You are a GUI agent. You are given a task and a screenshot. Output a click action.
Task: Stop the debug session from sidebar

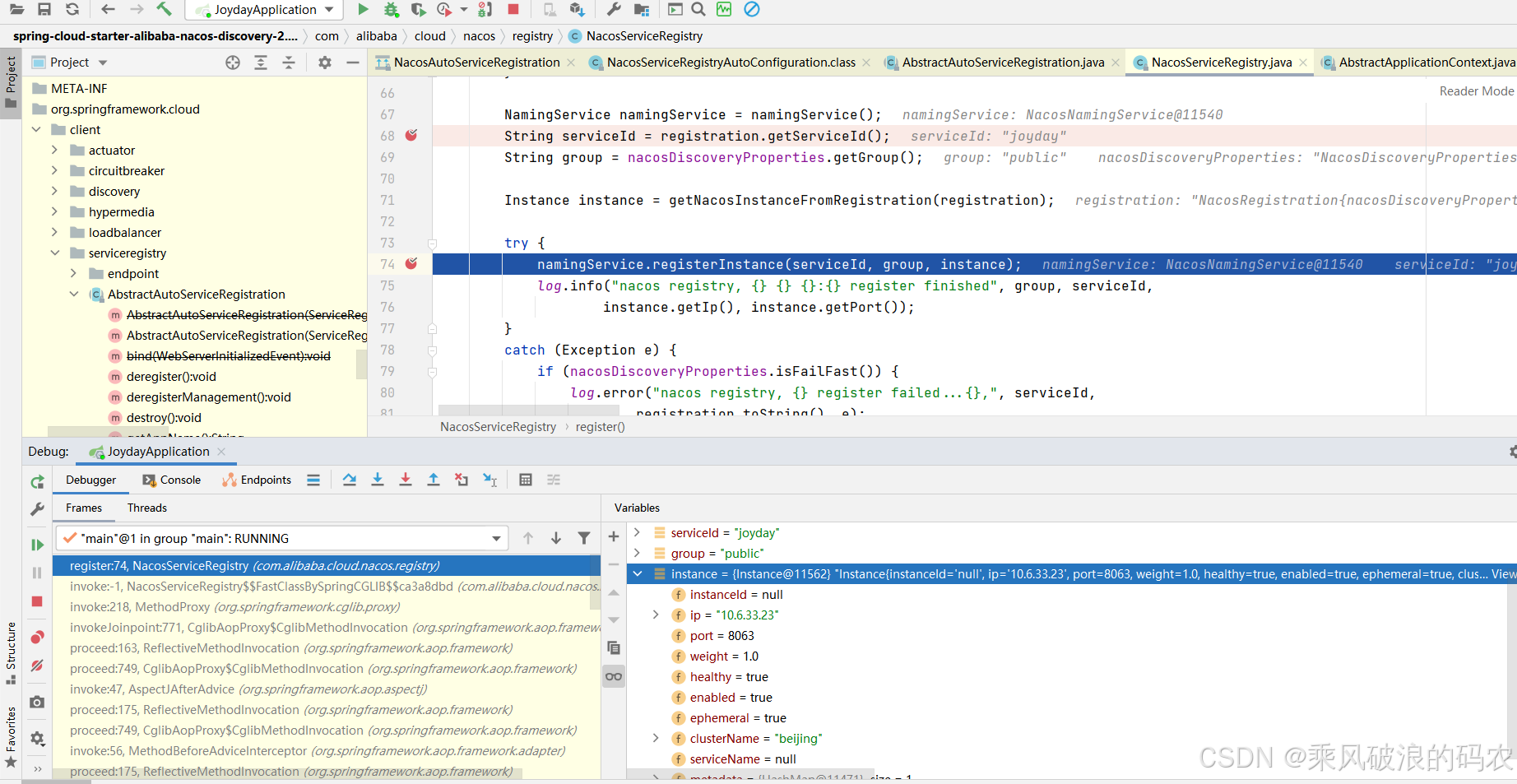click(x=37, y=601)
